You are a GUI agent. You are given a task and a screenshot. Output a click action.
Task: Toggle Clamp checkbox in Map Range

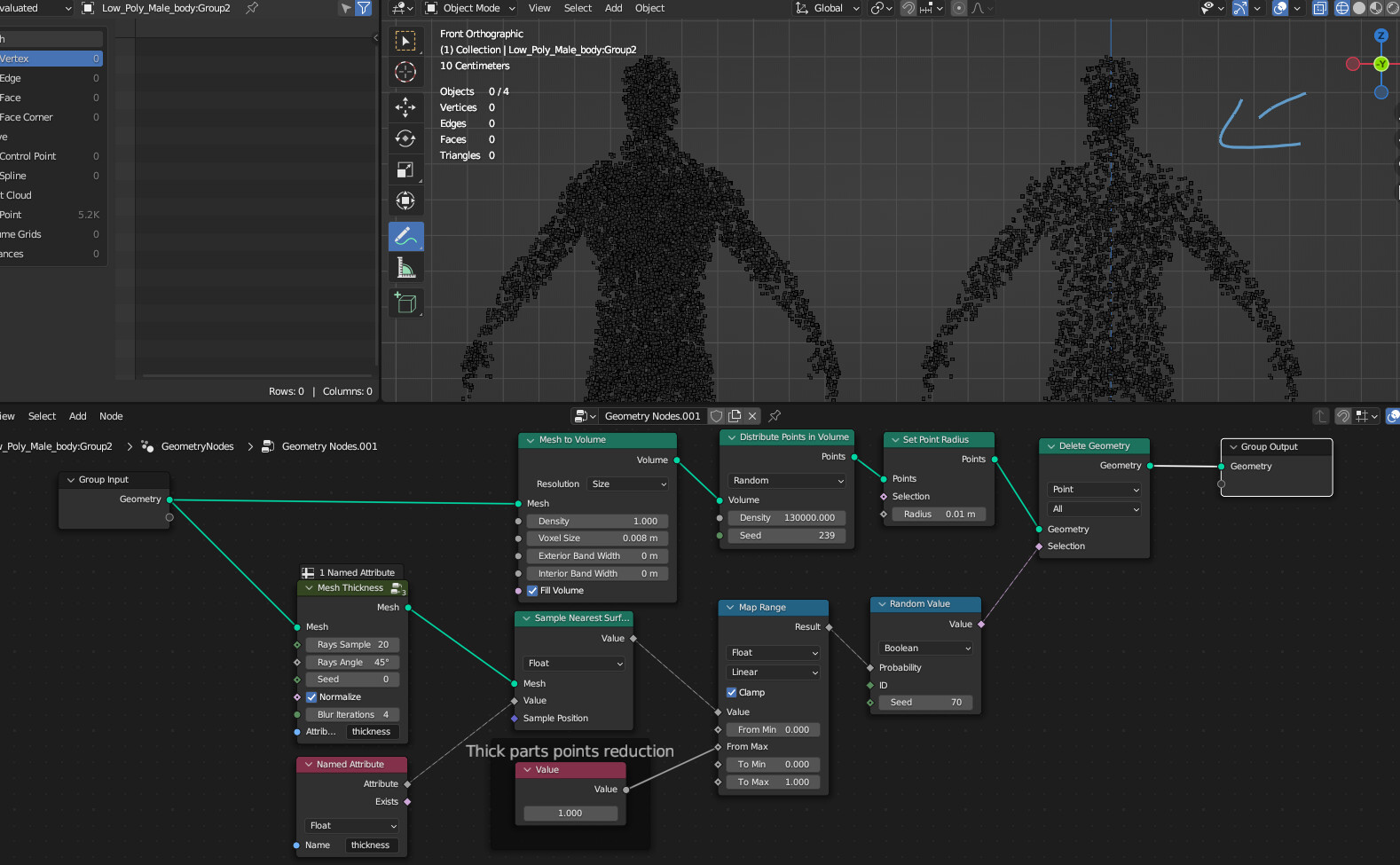click(x=731, y=693)
